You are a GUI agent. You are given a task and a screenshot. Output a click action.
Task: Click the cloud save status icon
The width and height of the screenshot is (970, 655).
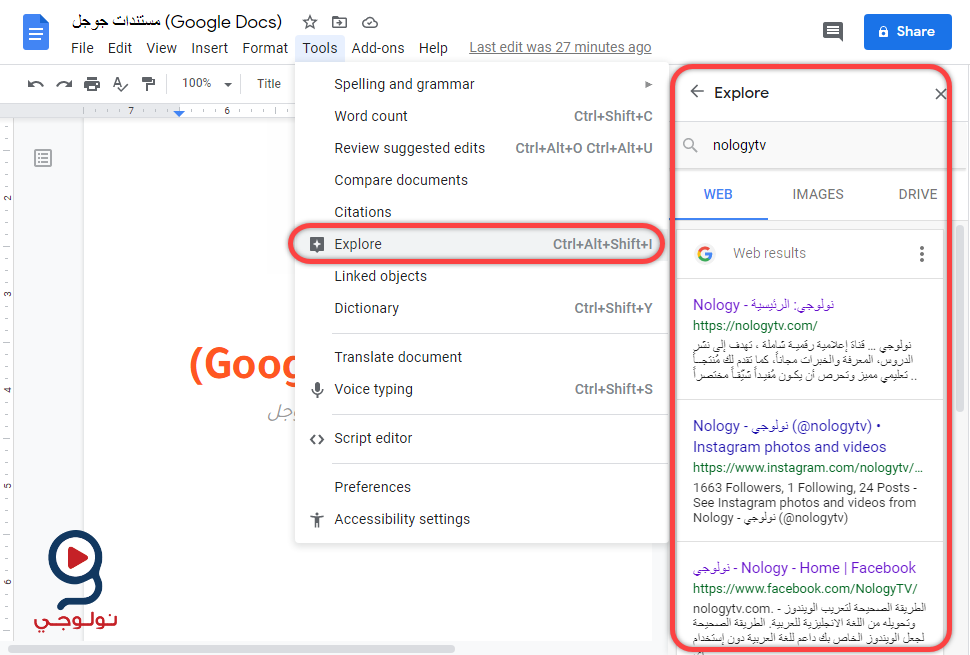(370, 23)
